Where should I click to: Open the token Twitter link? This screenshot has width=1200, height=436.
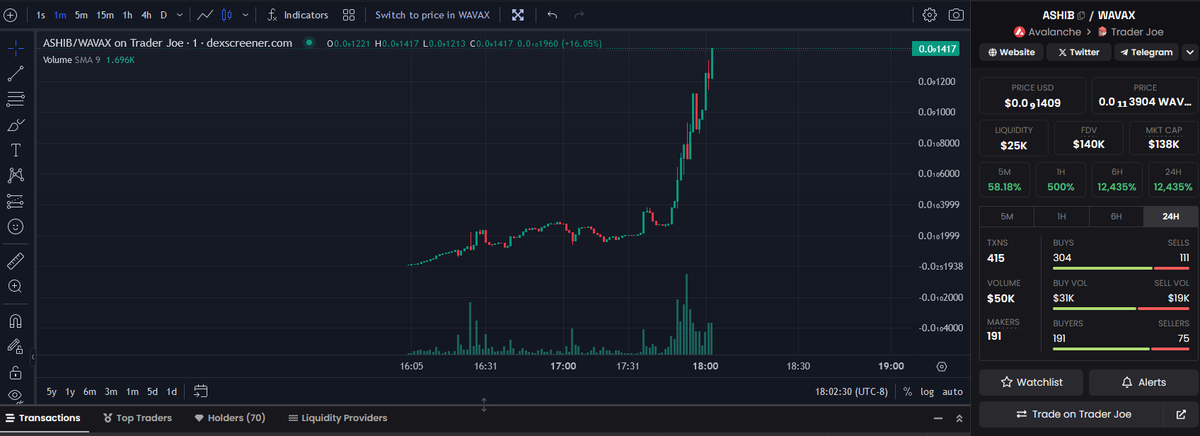click(1078, 52)
